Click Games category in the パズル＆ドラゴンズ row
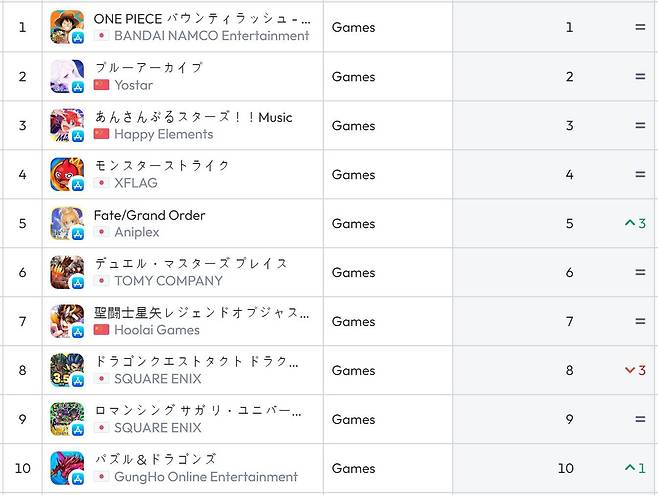This screenshot has height=495, width=658. point(353,468)
